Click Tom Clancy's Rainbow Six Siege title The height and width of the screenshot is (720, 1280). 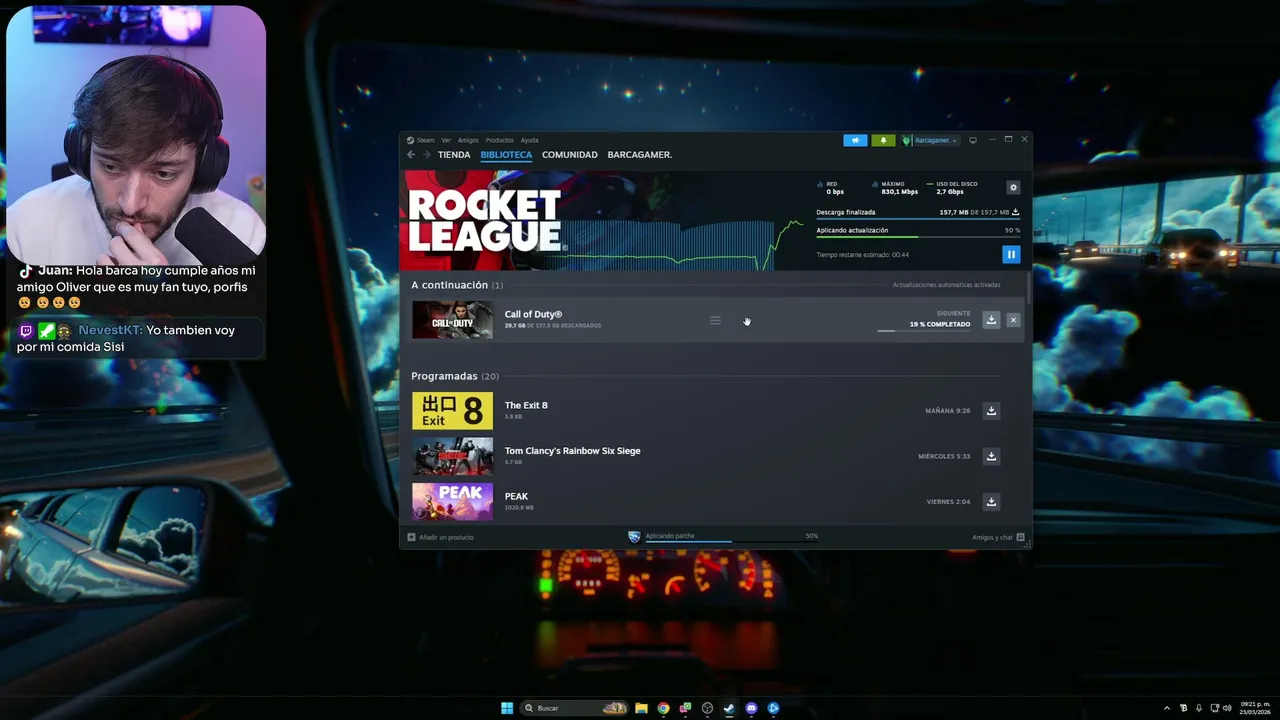point(572,450)
